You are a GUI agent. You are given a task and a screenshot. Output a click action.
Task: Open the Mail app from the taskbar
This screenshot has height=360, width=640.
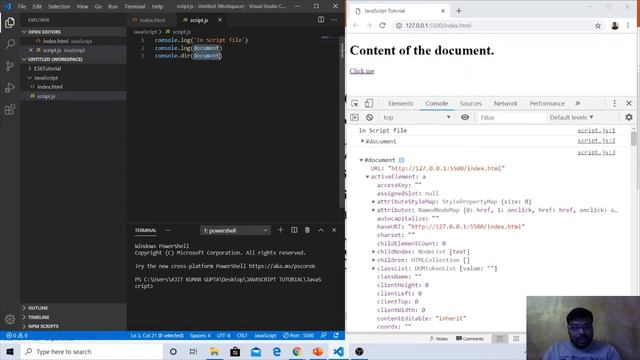click(256, 351)
